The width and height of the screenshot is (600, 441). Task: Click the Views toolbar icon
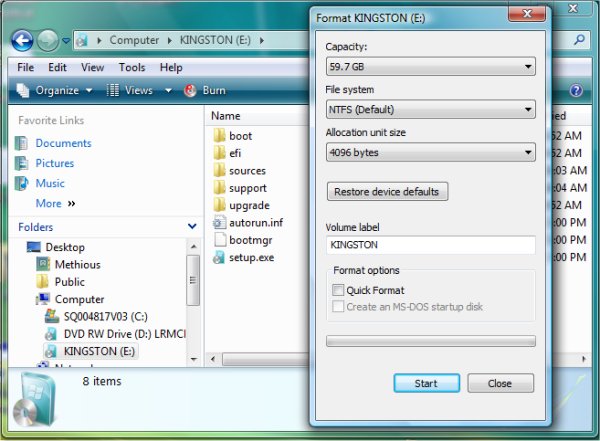[112, 91]
